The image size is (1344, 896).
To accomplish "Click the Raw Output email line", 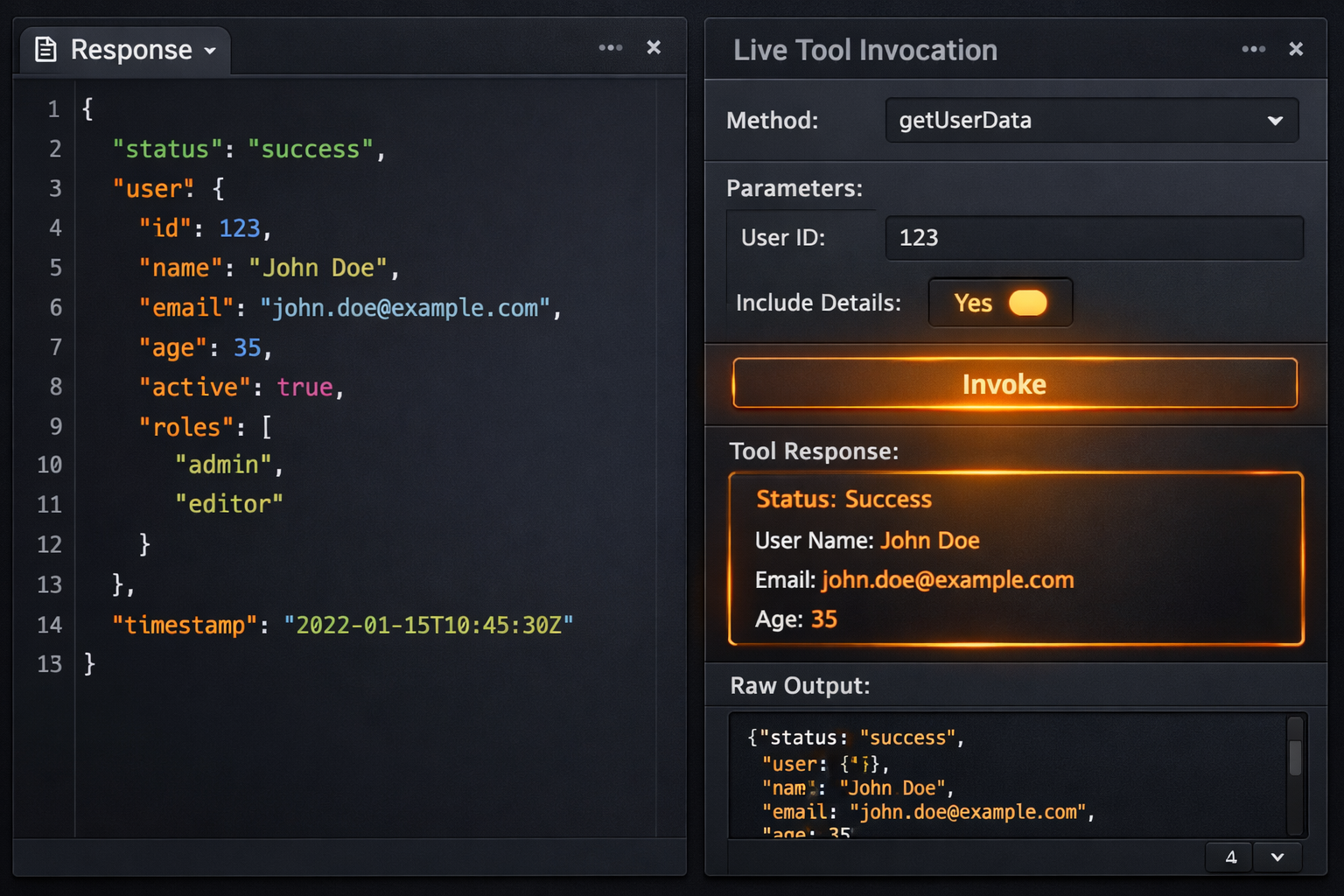I will coord(928,812).
